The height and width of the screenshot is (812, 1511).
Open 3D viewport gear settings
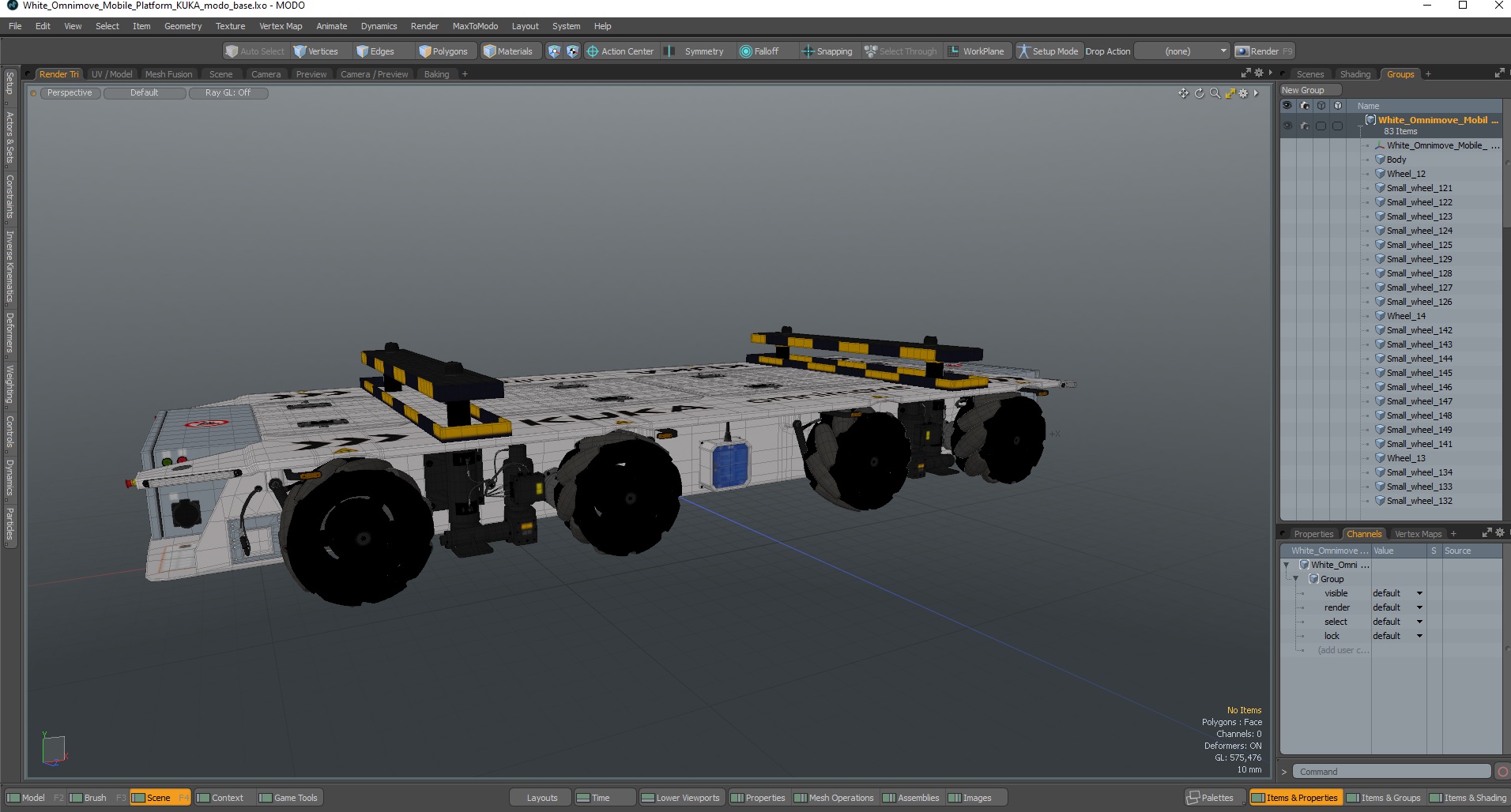[1243, 93]
